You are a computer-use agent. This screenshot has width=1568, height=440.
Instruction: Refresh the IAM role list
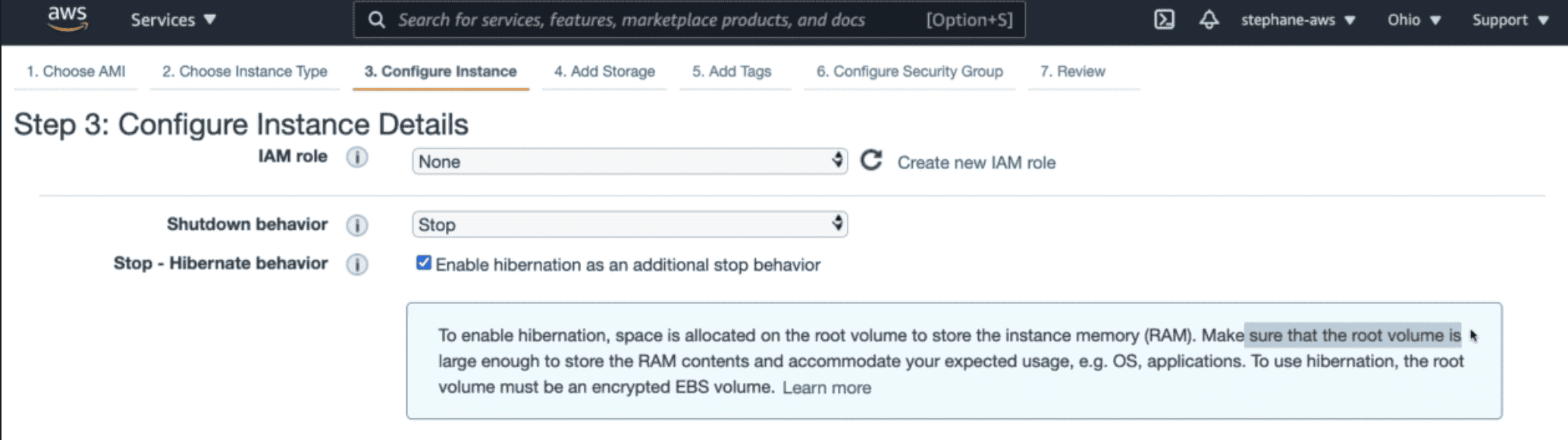[x=871, y=161]
